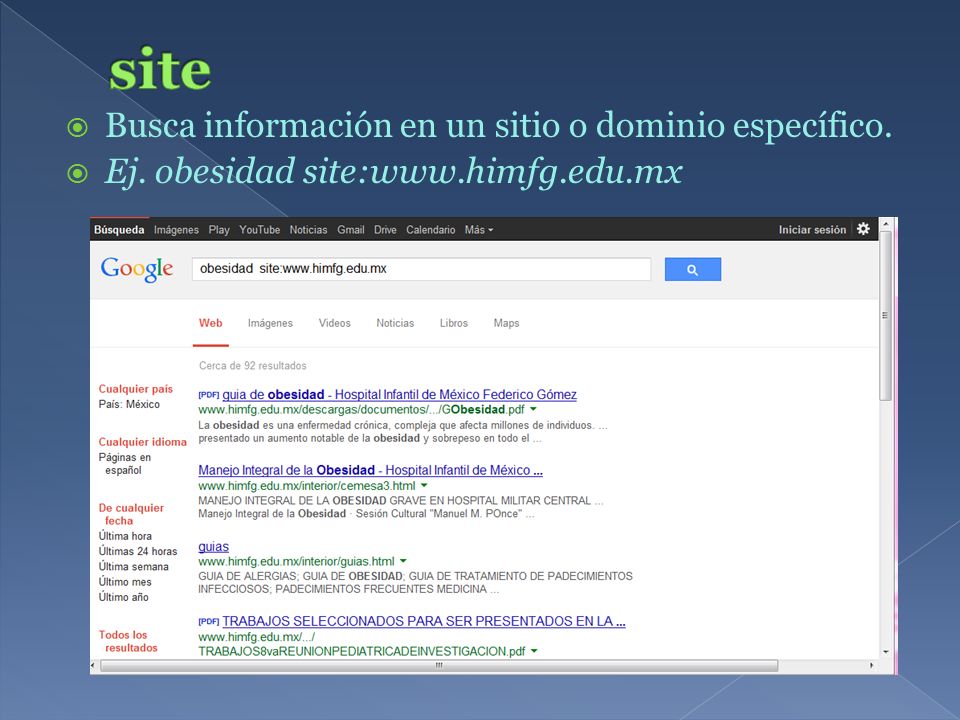Open dropdown arrow next to cemesa3.html URL
This screenshot has width=960, height=720.
pyautogui.click(x=424, y=486)
